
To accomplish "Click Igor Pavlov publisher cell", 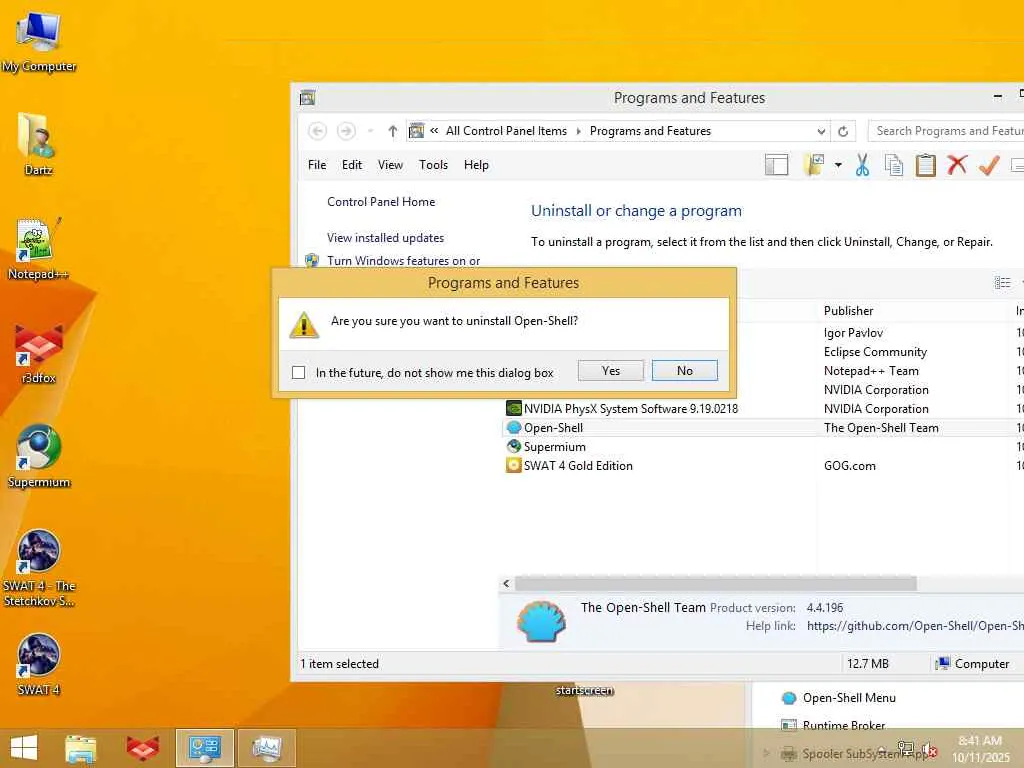I will click(x=853, y=333).
